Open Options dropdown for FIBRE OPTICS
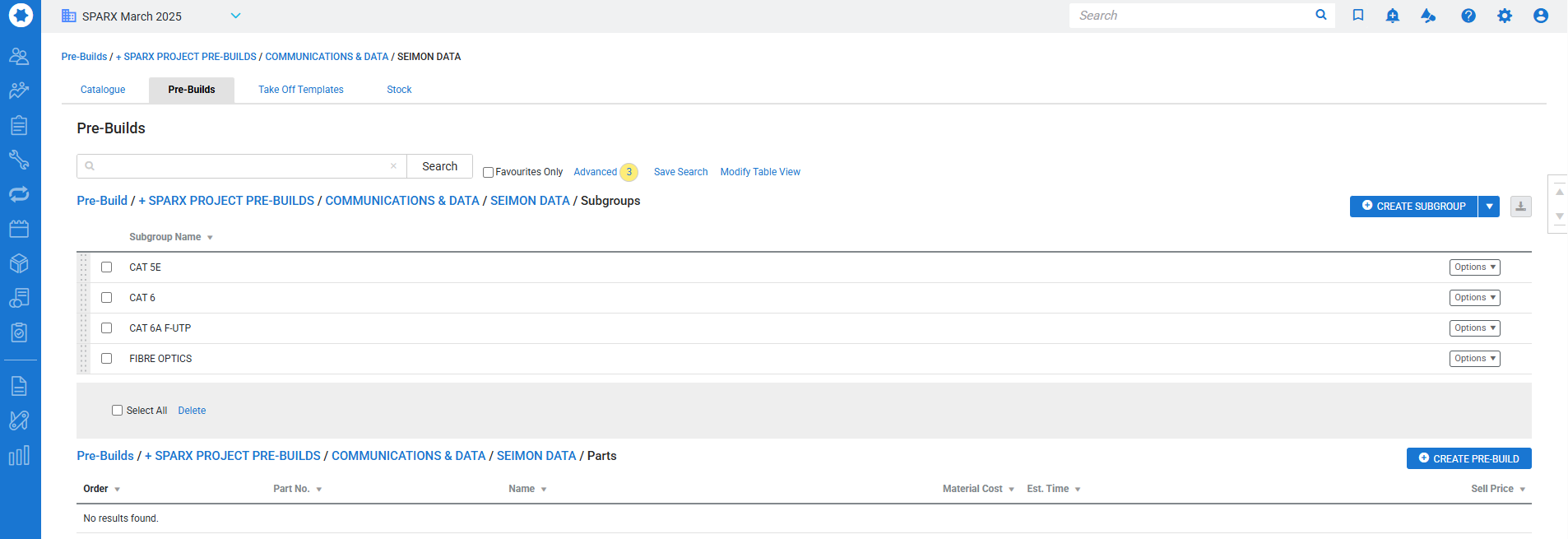This screenshot has height=539, width=1568. coord(1474,359)
